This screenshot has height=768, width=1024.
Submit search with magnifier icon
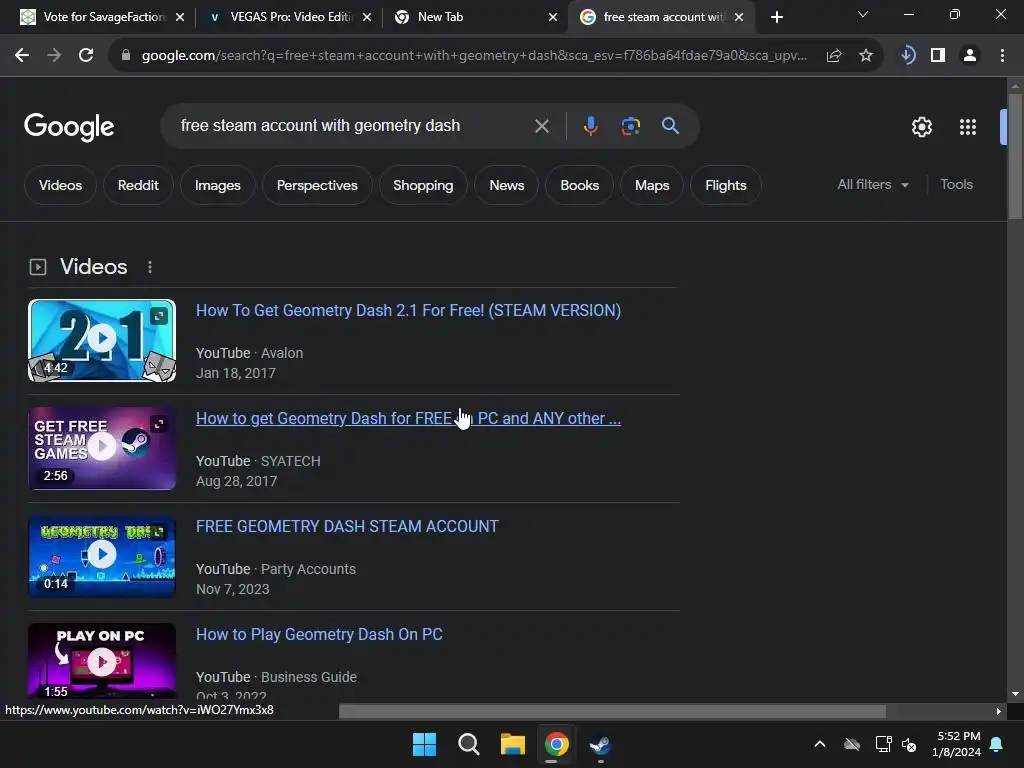670,125
